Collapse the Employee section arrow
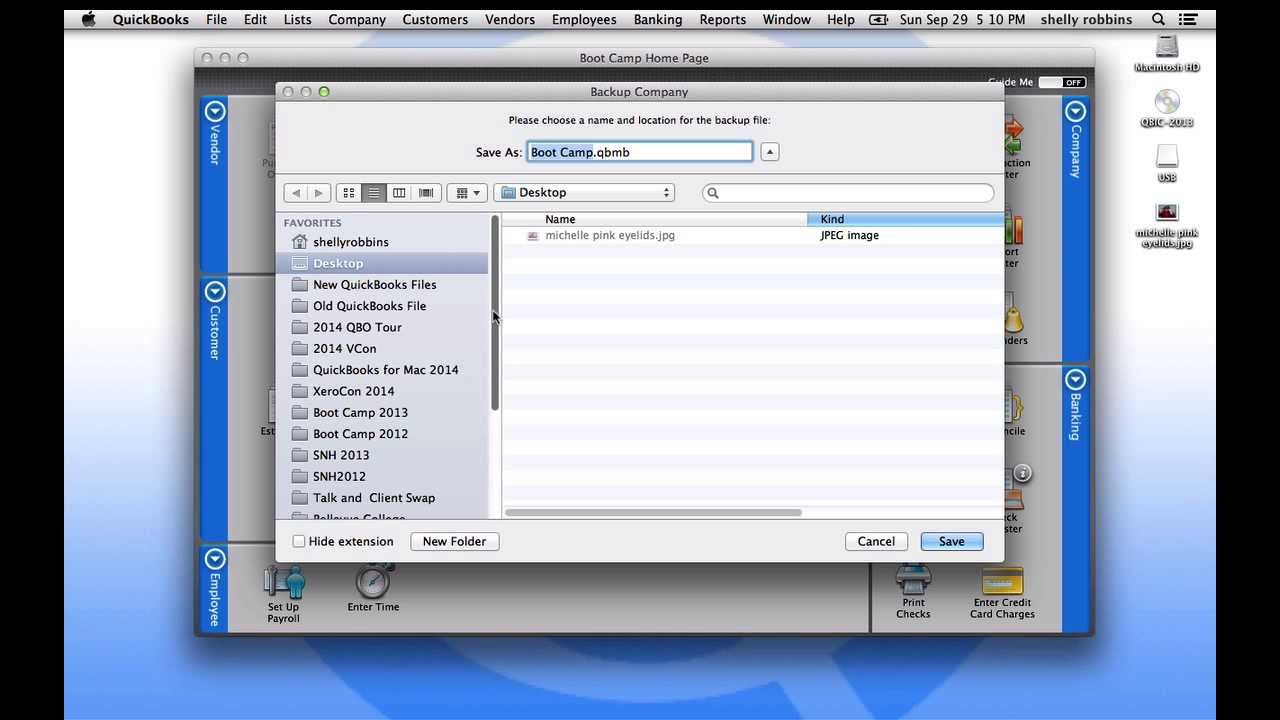 pyautogui.click(x=214, y=559)
